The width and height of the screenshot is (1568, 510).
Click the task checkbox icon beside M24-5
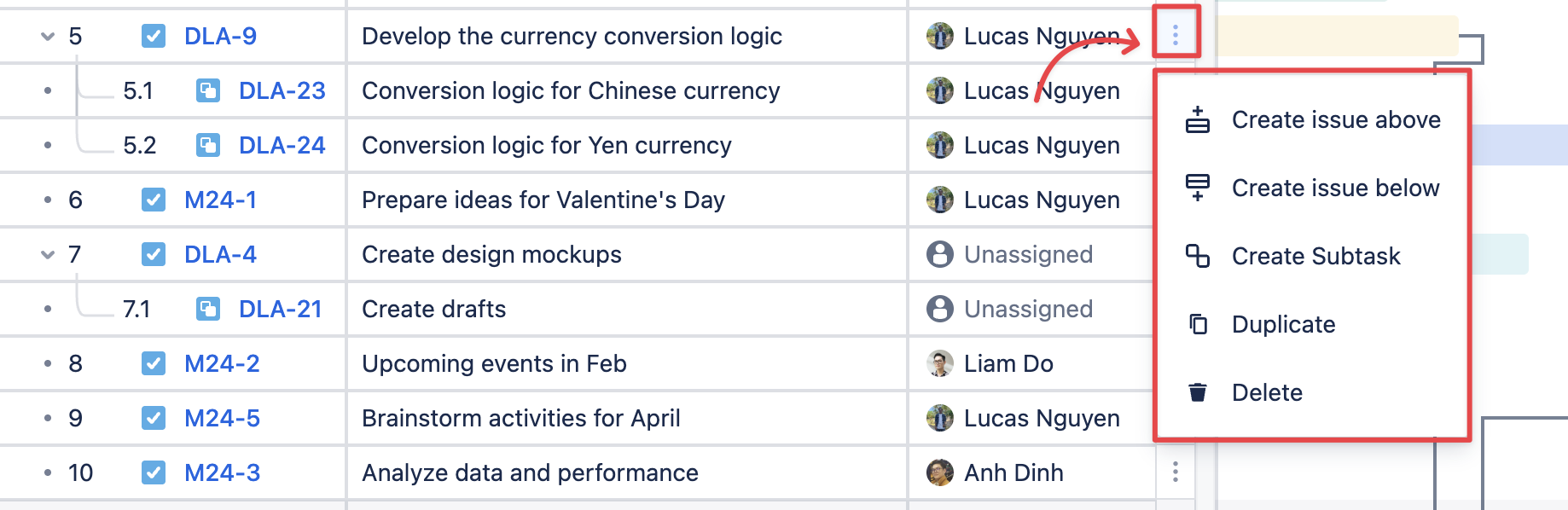tap(154, 418)
